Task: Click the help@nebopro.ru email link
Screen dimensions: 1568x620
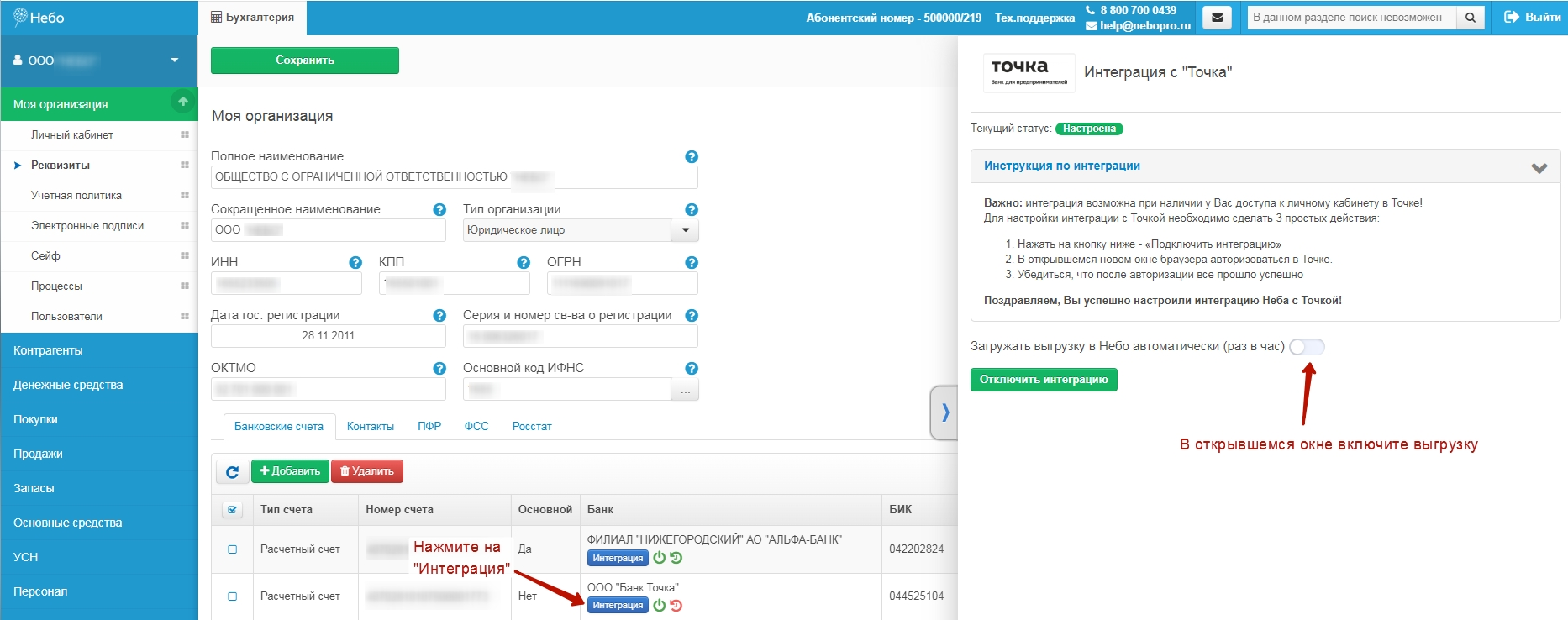Action: 1139,26
